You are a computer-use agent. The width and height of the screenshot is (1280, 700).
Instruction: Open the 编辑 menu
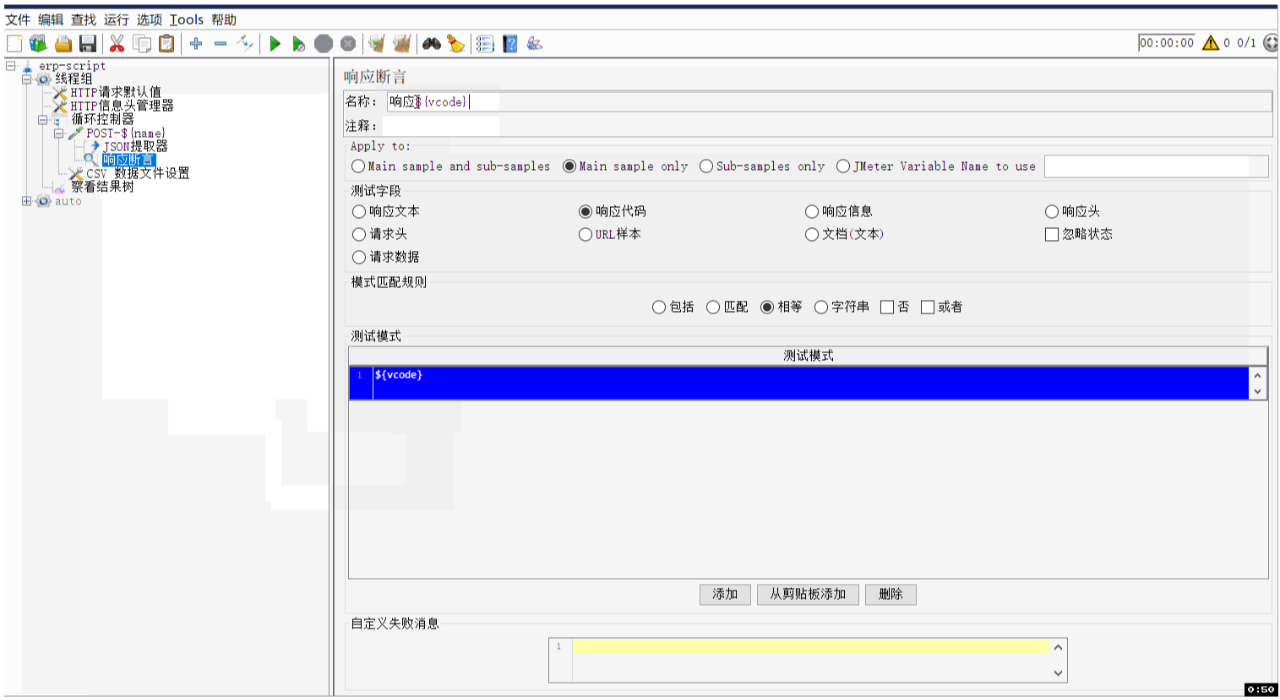tap(50, 19)
